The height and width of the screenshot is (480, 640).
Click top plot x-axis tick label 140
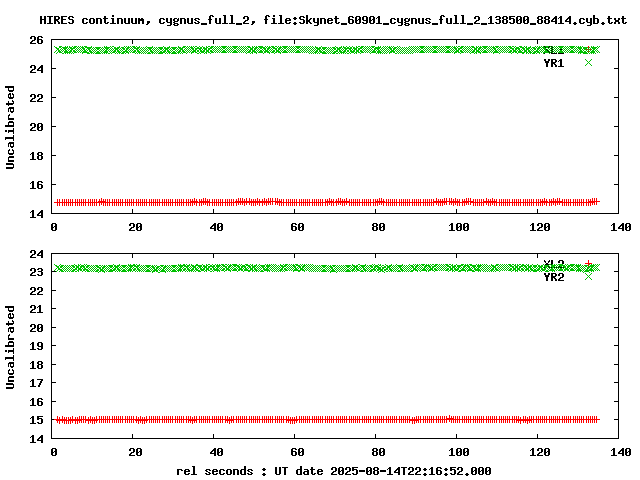tap(621, 227)
